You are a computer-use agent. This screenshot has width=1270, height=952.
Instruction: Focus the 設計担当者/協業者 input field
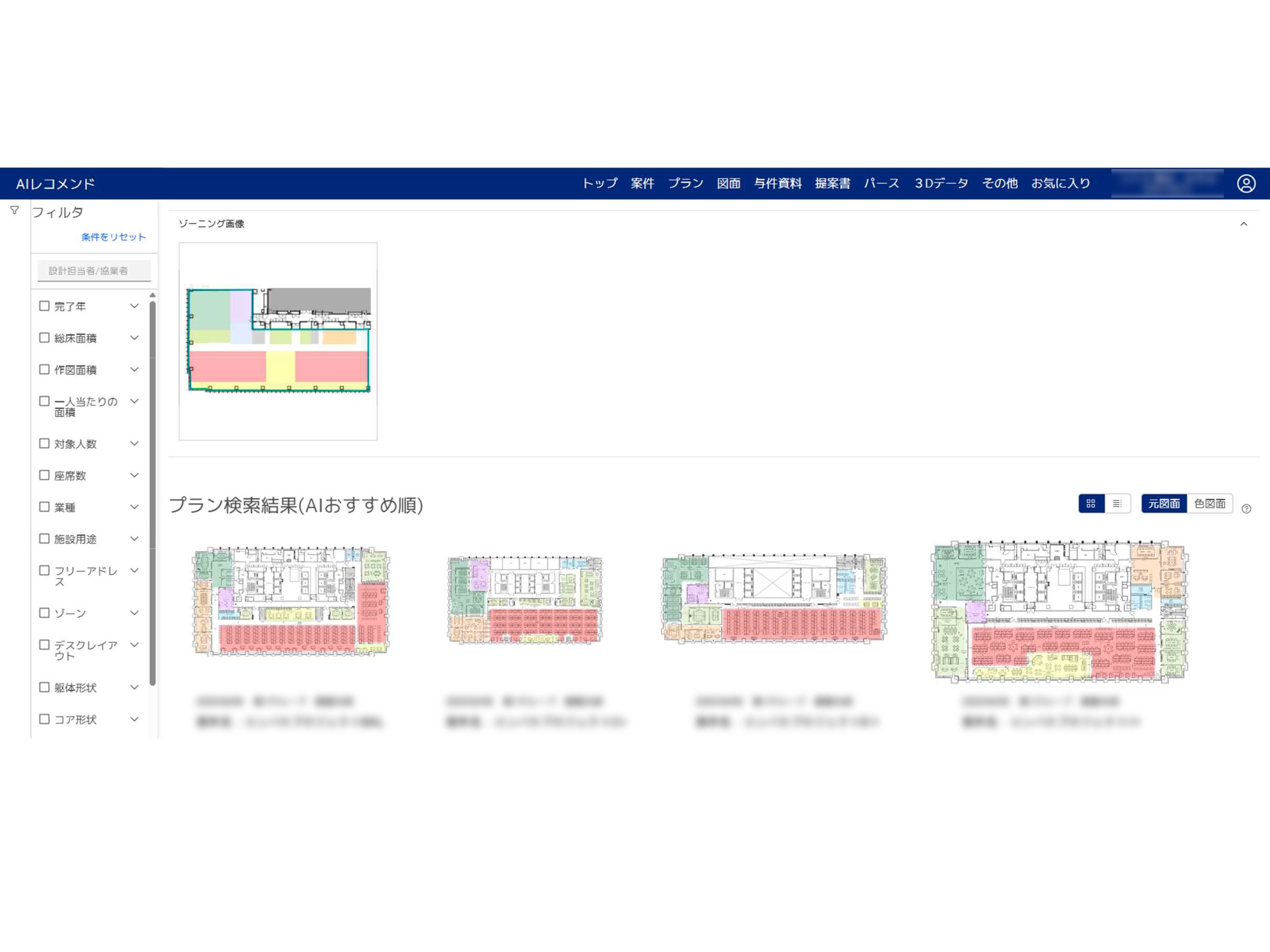point(94,271)
